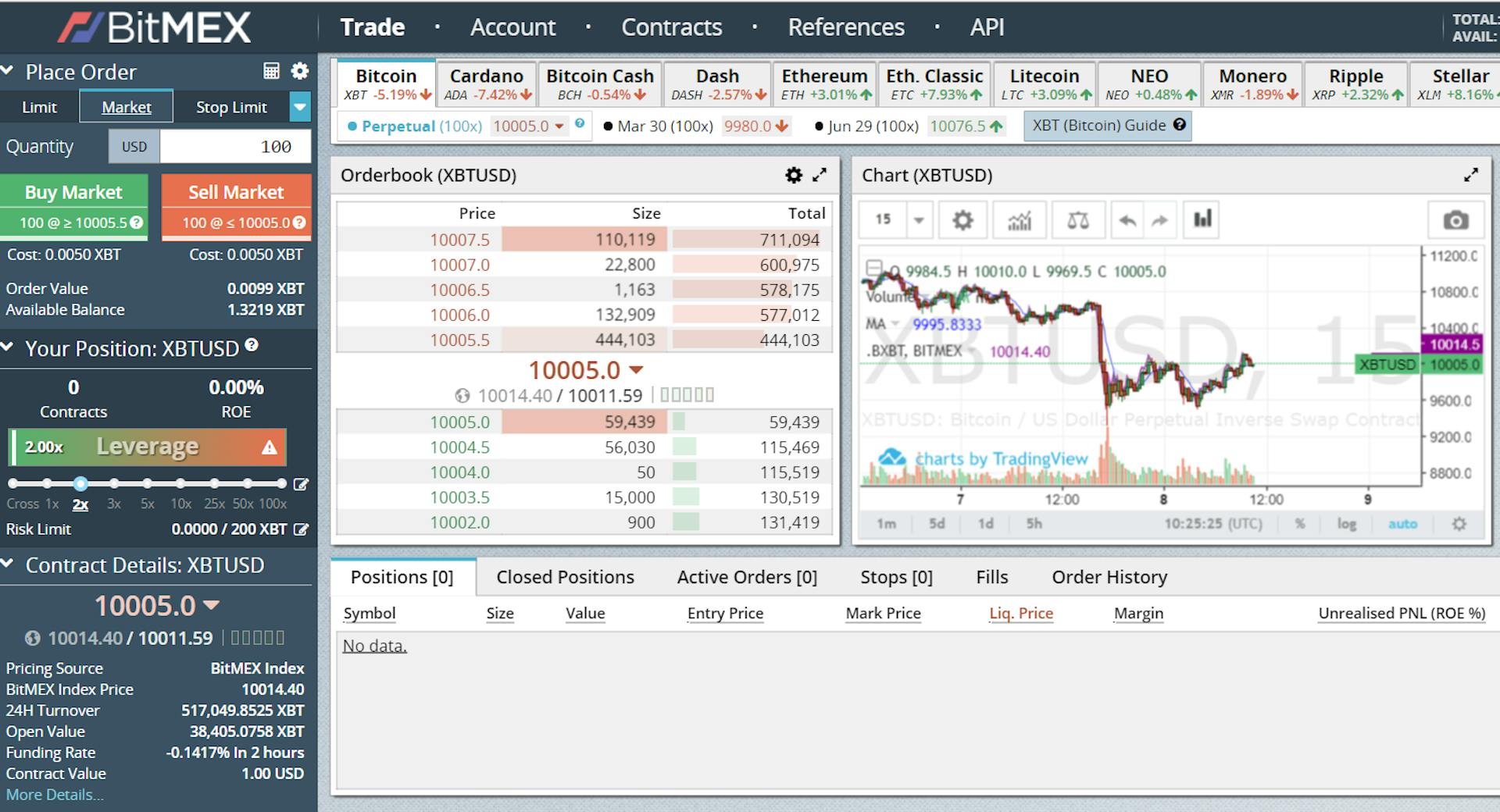The height and width of the screenshot is (812, 1500).
Task: Open the chart Indicators icon
Action: coord(1020,219)
